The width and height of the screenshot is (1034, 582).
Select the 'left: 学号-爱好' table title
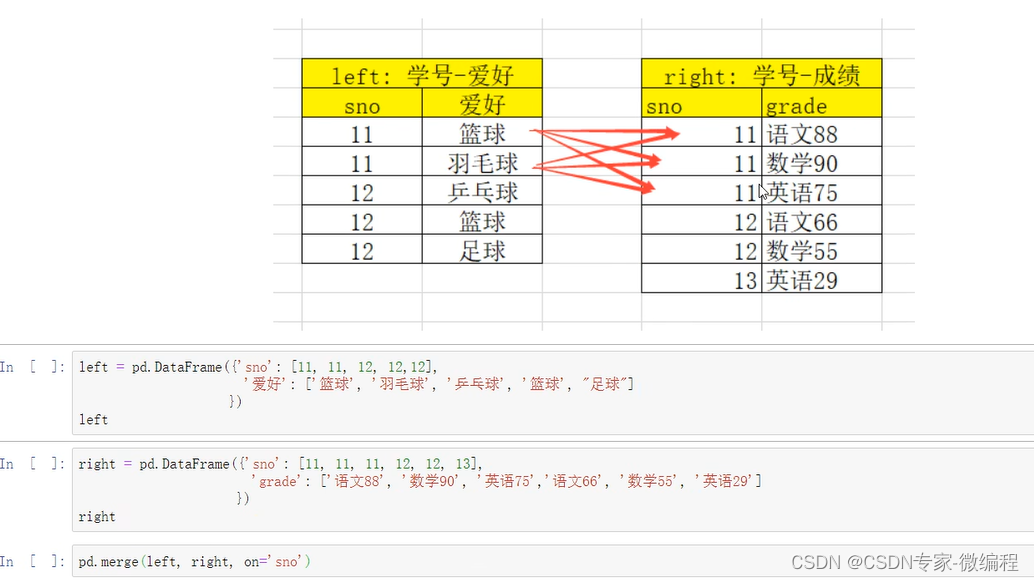pos(422,74)
